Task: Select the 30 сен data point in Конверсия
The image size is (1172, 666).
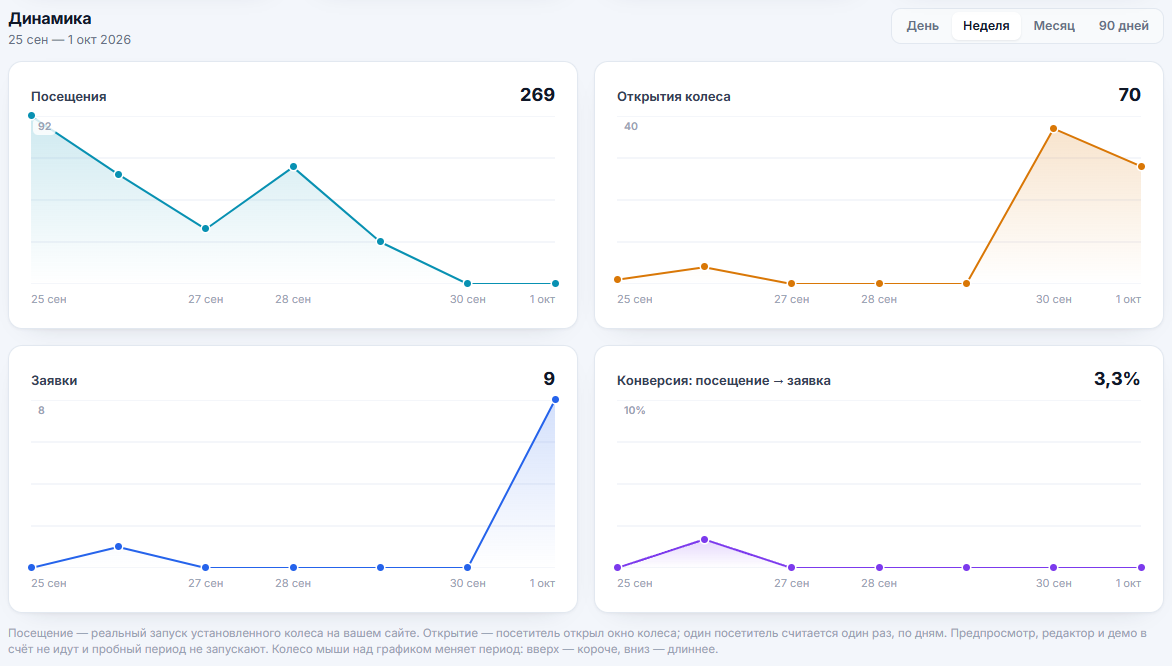Action: (x=1054, y=567)
